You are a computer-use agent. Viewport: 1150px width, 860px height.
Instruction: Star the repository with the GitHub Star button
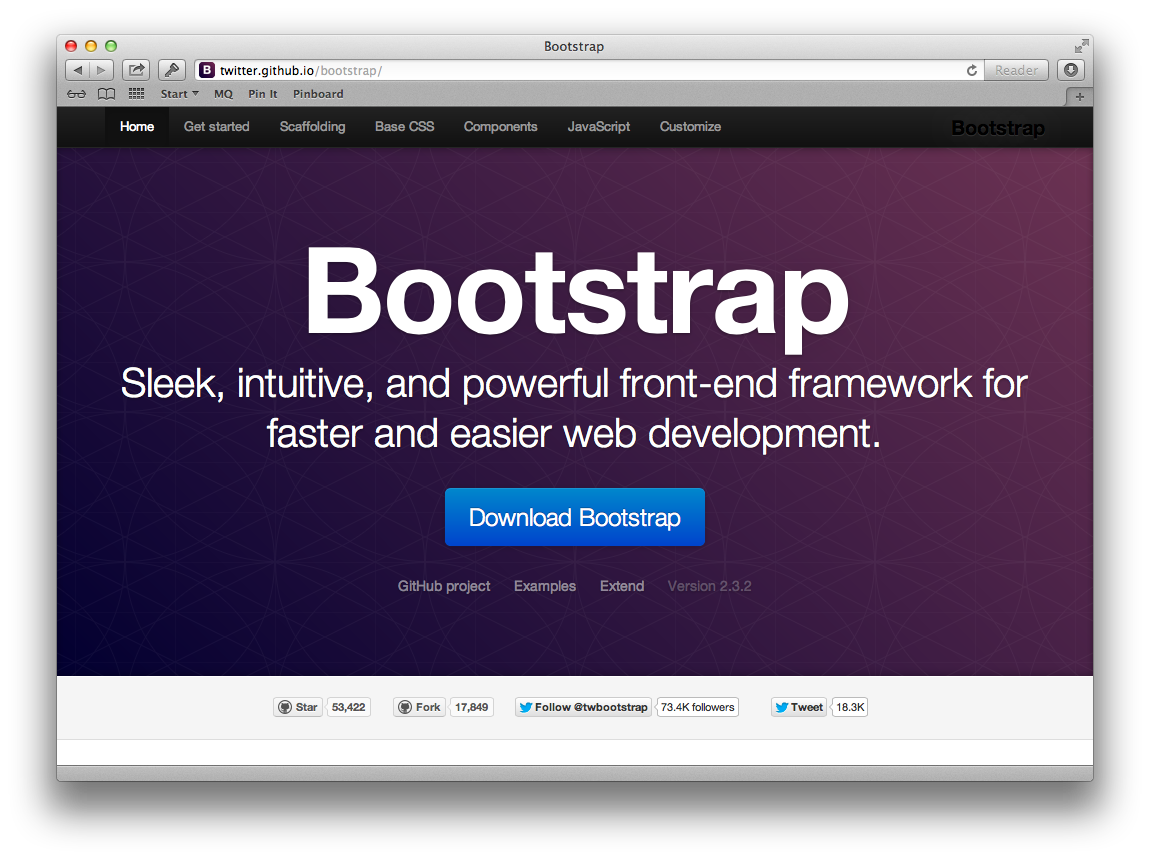tap(298, 707)
